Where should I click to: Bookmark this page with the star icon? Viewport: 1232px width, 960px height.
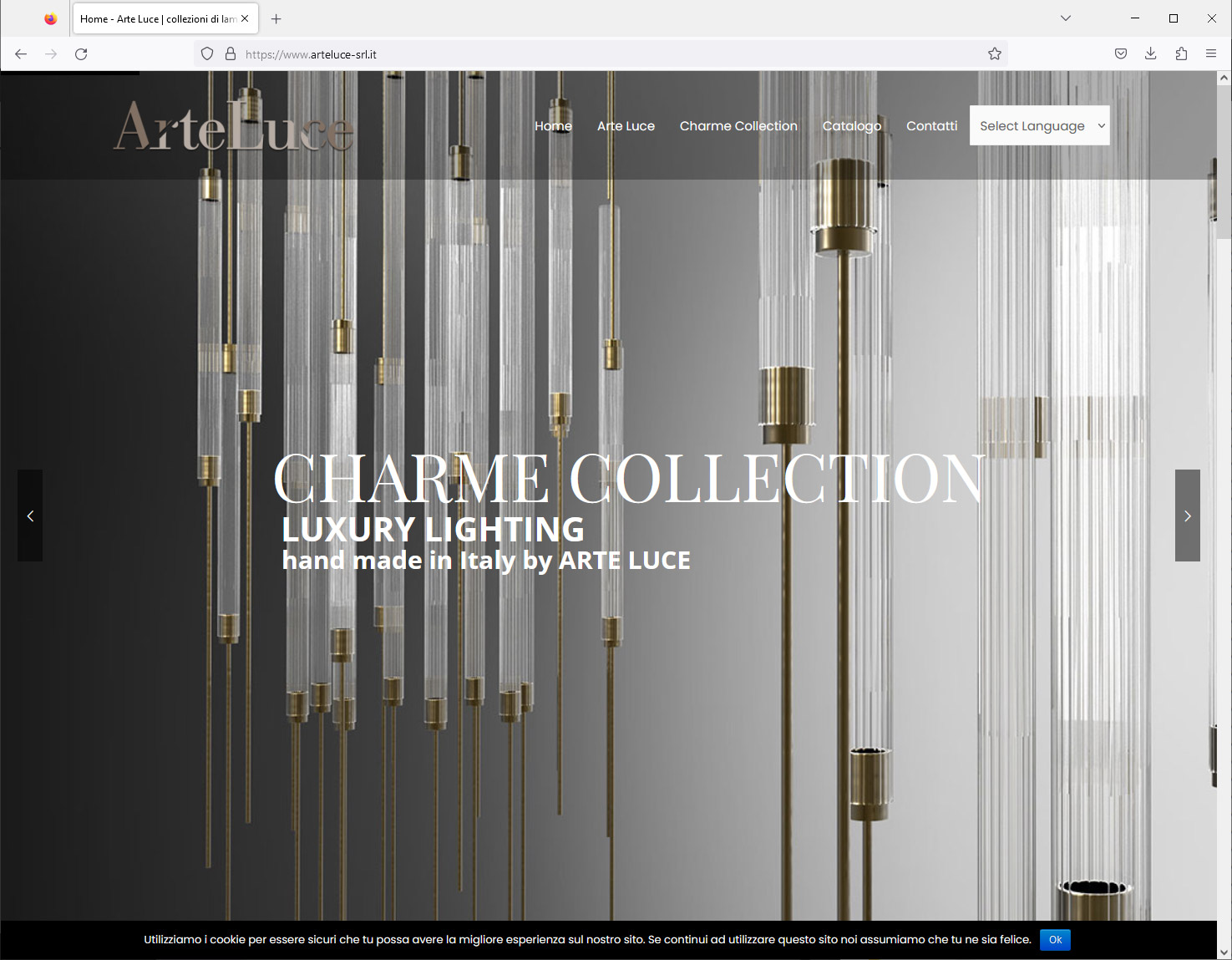point(994,54)
